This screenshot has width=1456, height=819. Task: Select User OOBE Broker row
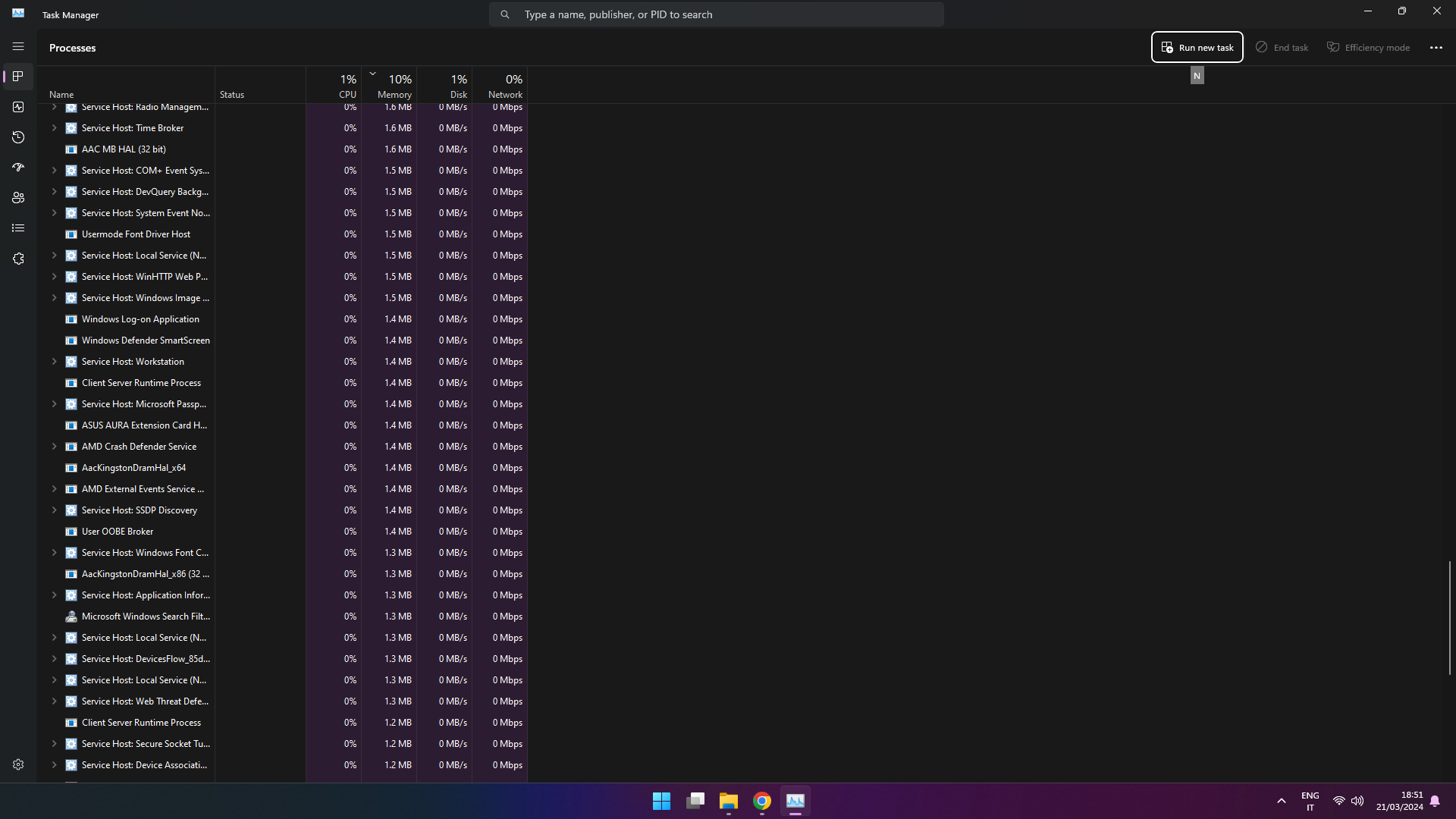tap(283, 532)
